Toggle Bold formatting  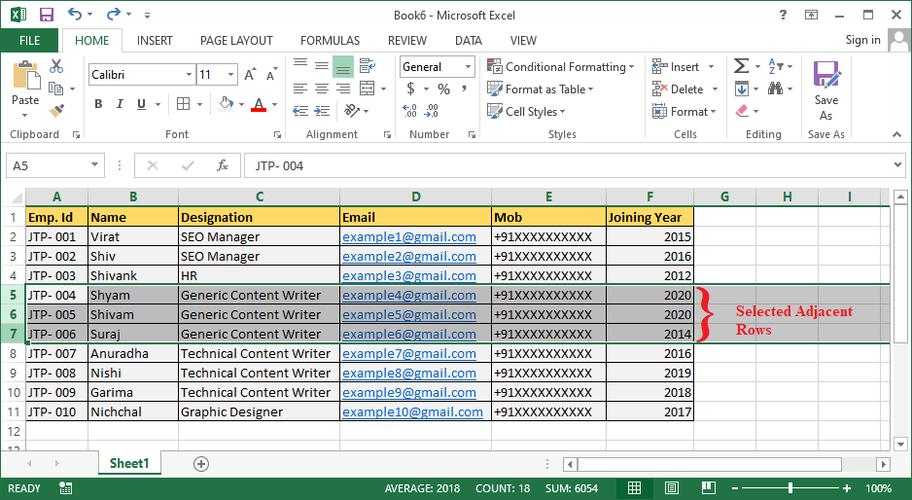98,104
